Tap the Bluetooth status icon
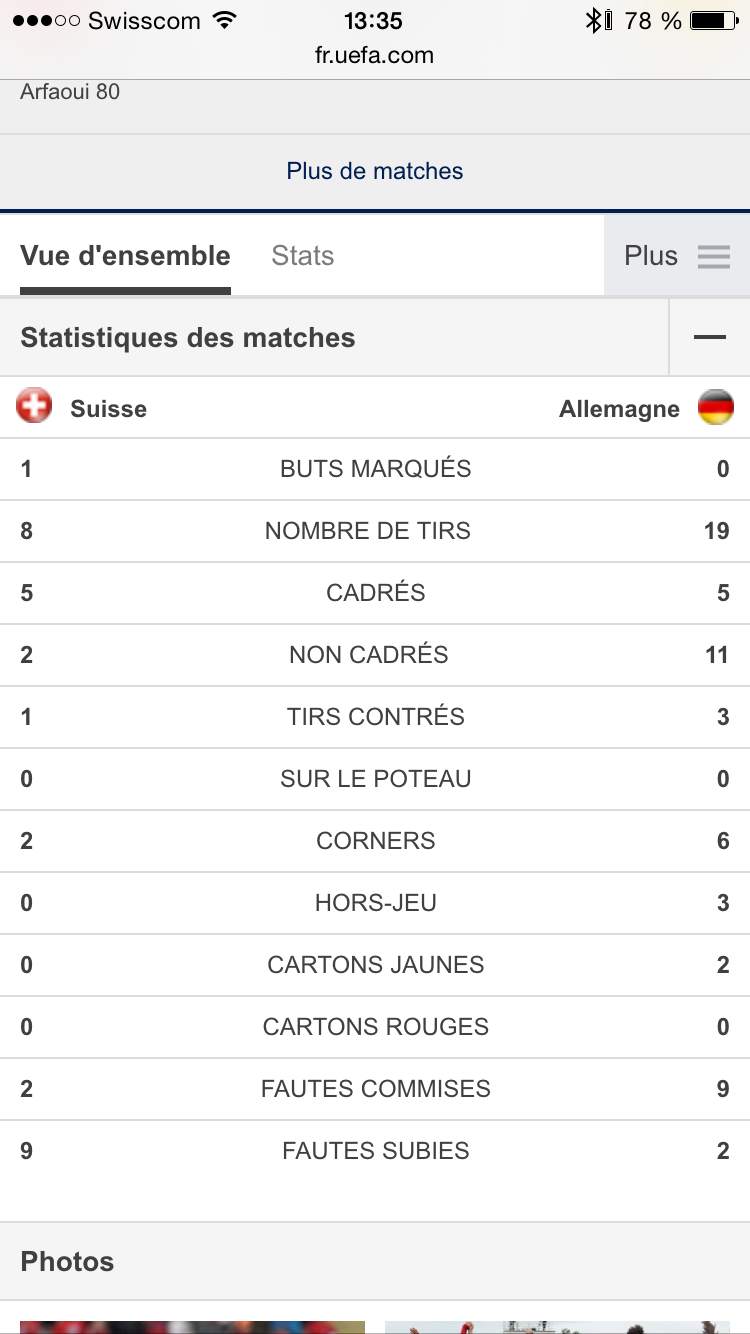Screen dimensions: 750x1334 (x=593, y=20)
